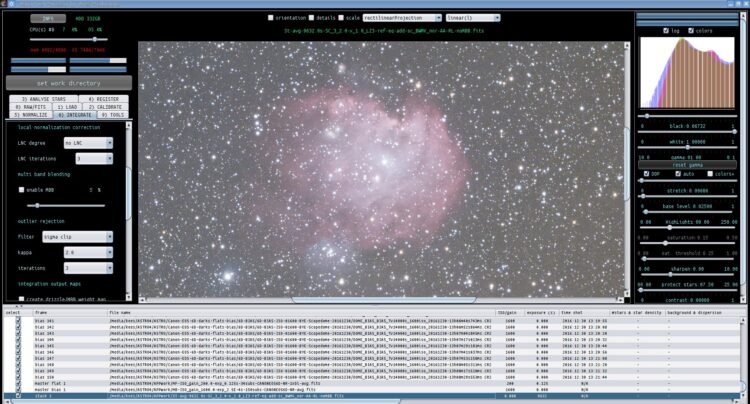Open the LNC degree dropdown

[x=88, y=143]
